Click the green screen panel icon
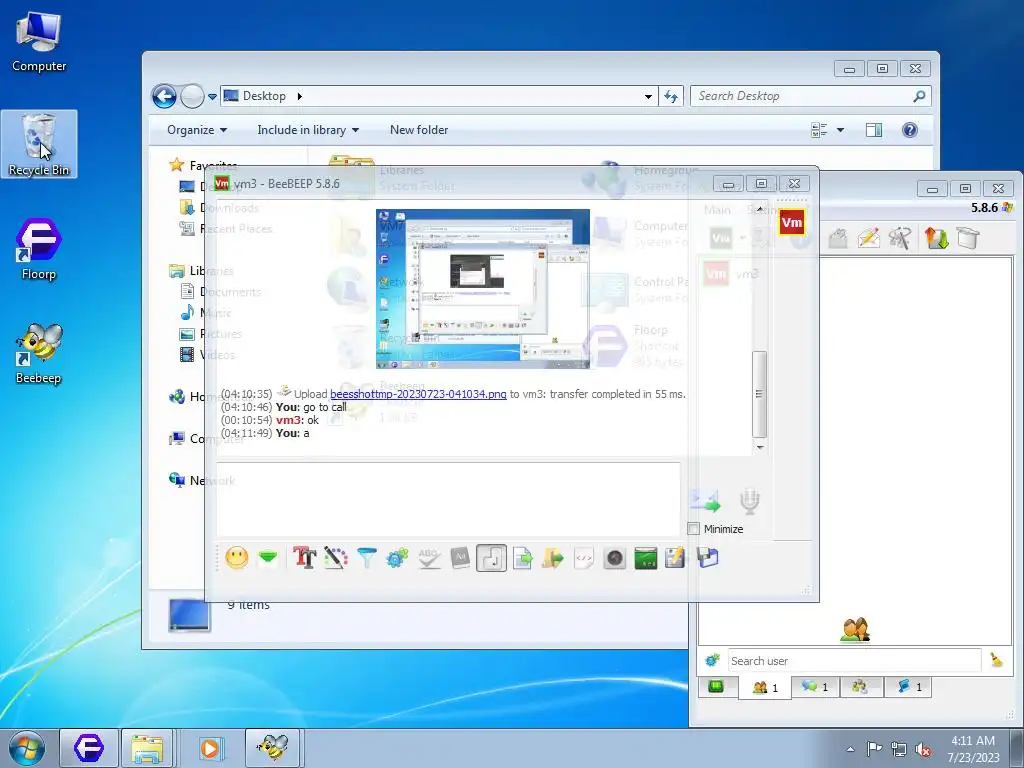 pyautogui.click(x=645, y=558)
